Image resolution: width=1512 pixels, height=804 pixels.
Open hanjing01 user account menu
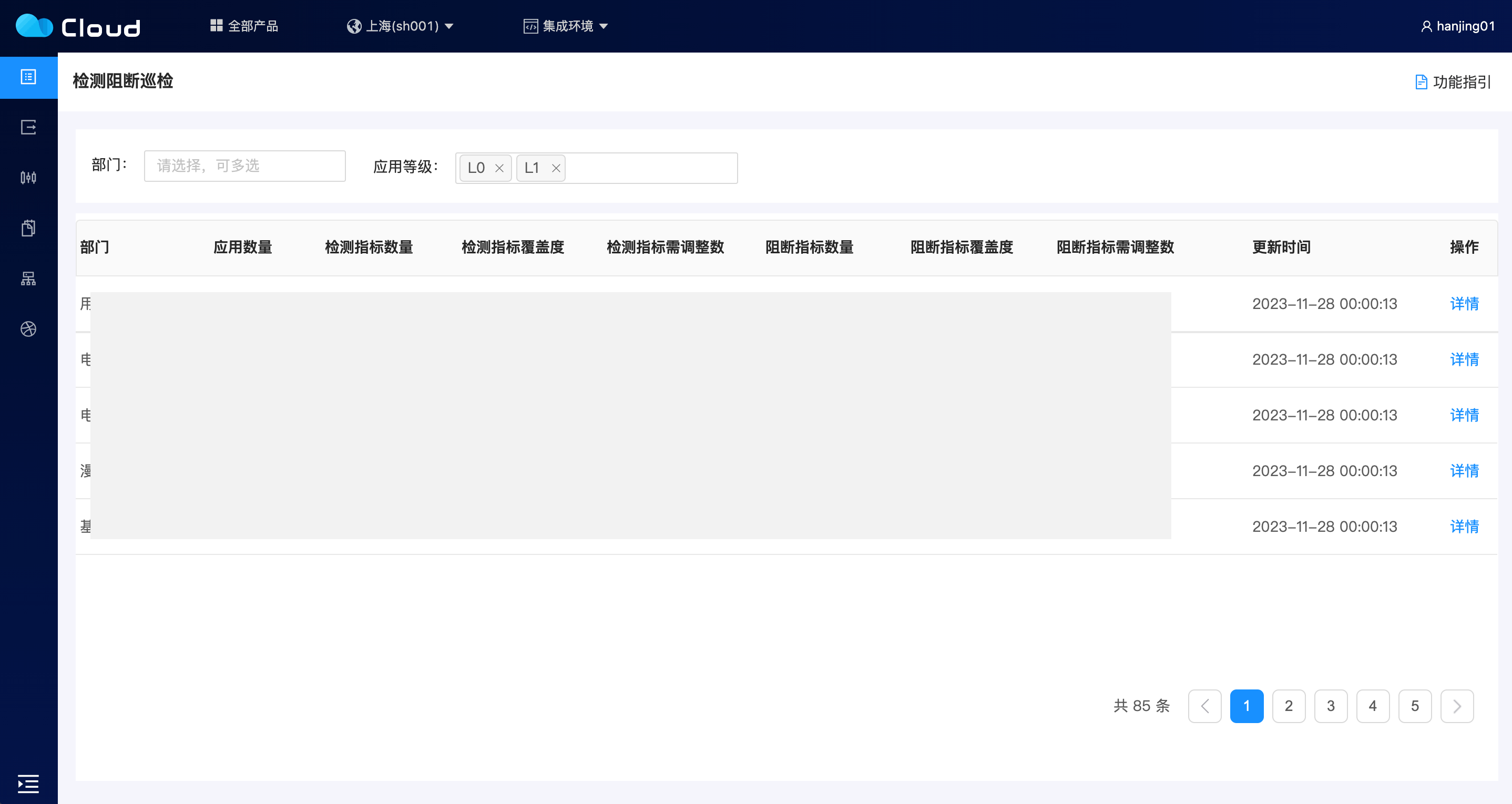pyautogui.click(x=1458, y=26)
